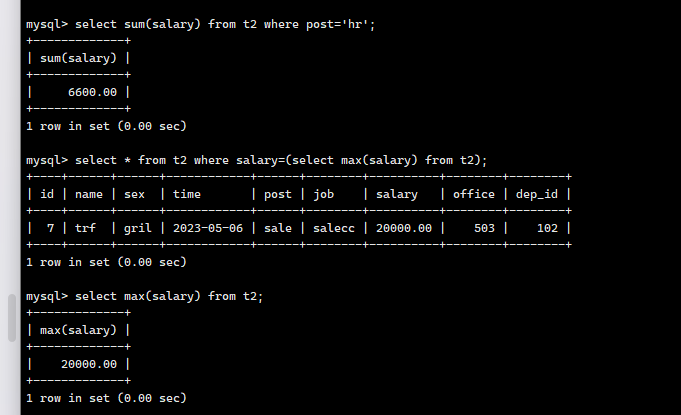Click the 'job' column header
This screenshot has height=415, width=681.
pos(324,194)
